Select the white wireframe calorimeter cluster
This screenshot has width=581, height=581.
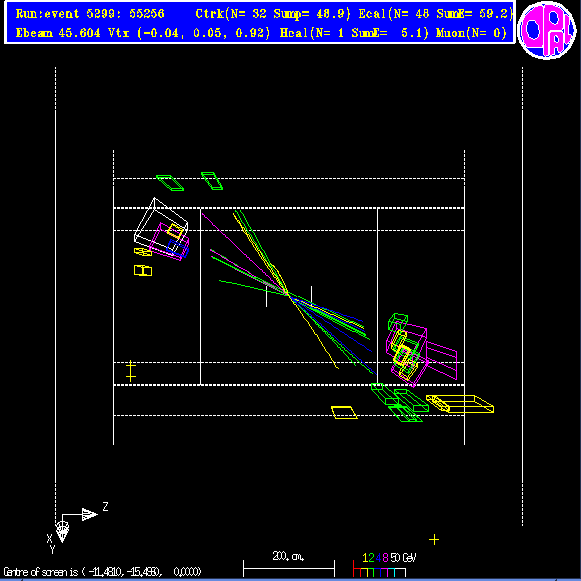(161, 225)
